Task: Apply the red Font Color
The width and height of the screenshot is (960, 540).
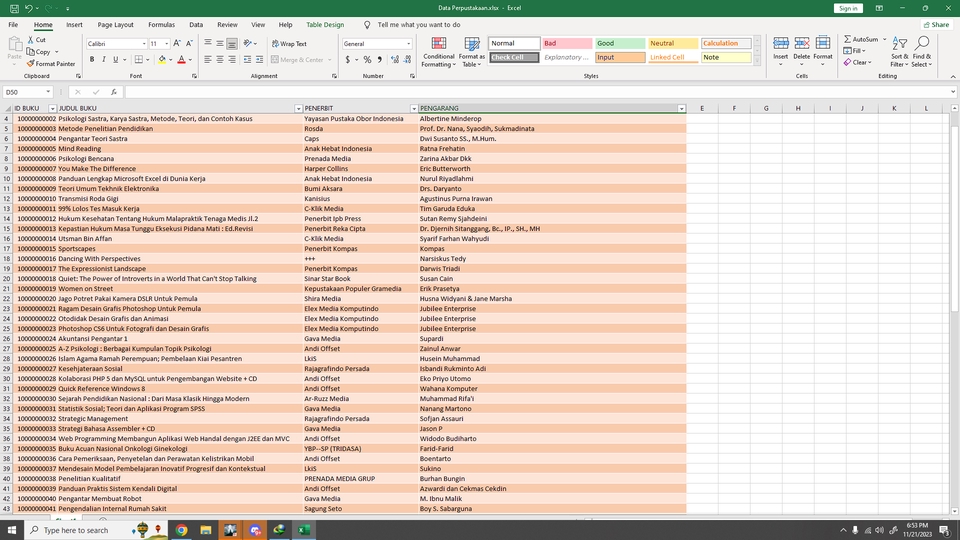Action: click(181, 60)
